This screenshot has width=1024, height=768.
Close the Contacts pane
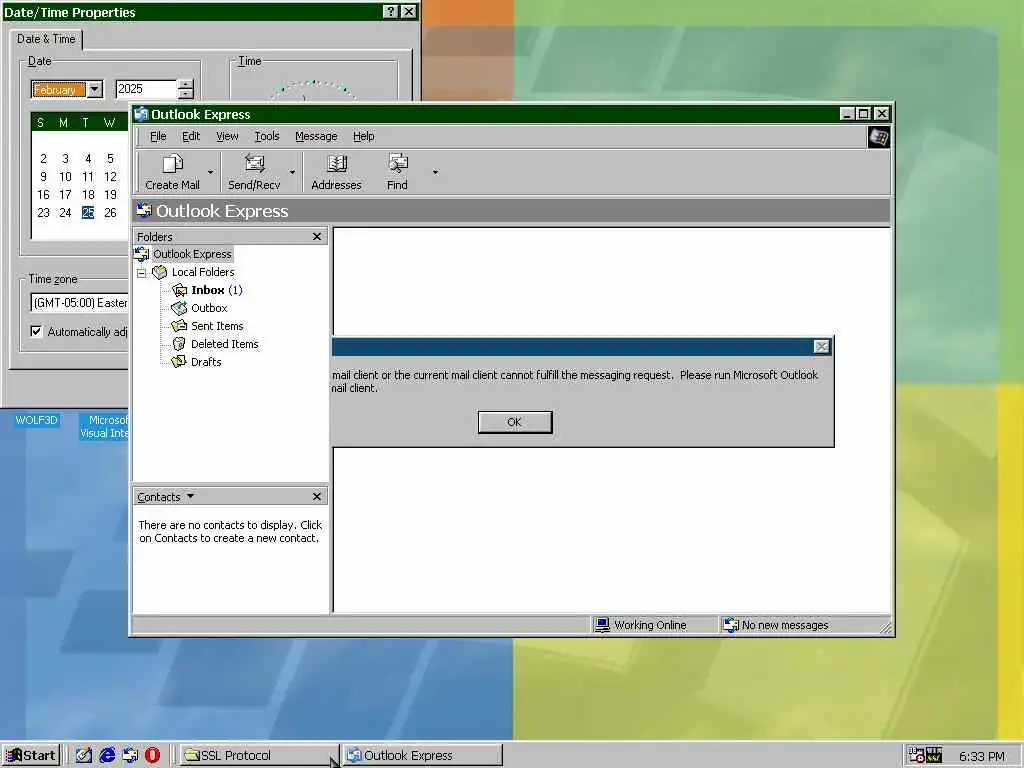click(317, 496)
